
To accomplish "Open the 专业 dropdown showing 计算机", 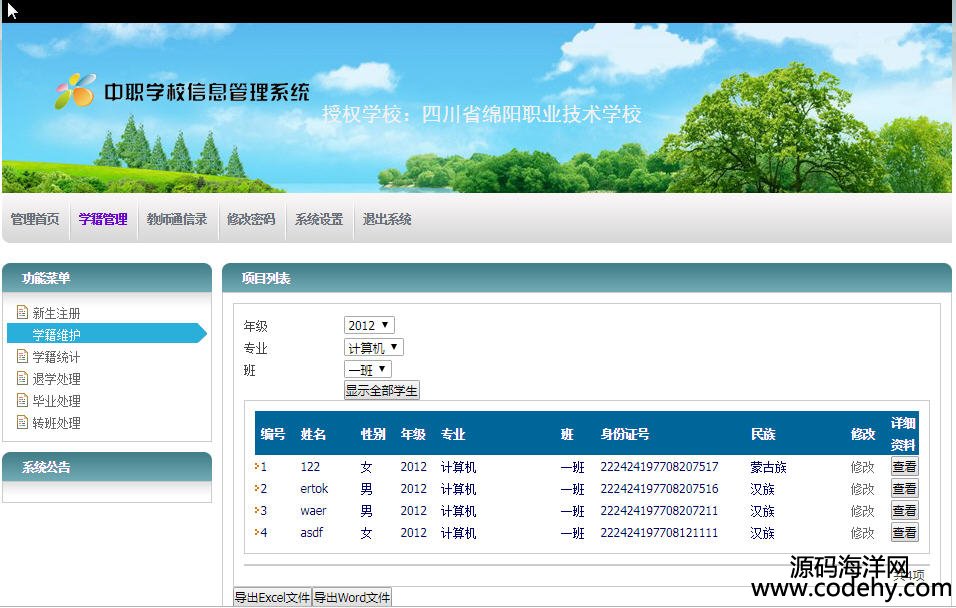I will click(373, 347).
